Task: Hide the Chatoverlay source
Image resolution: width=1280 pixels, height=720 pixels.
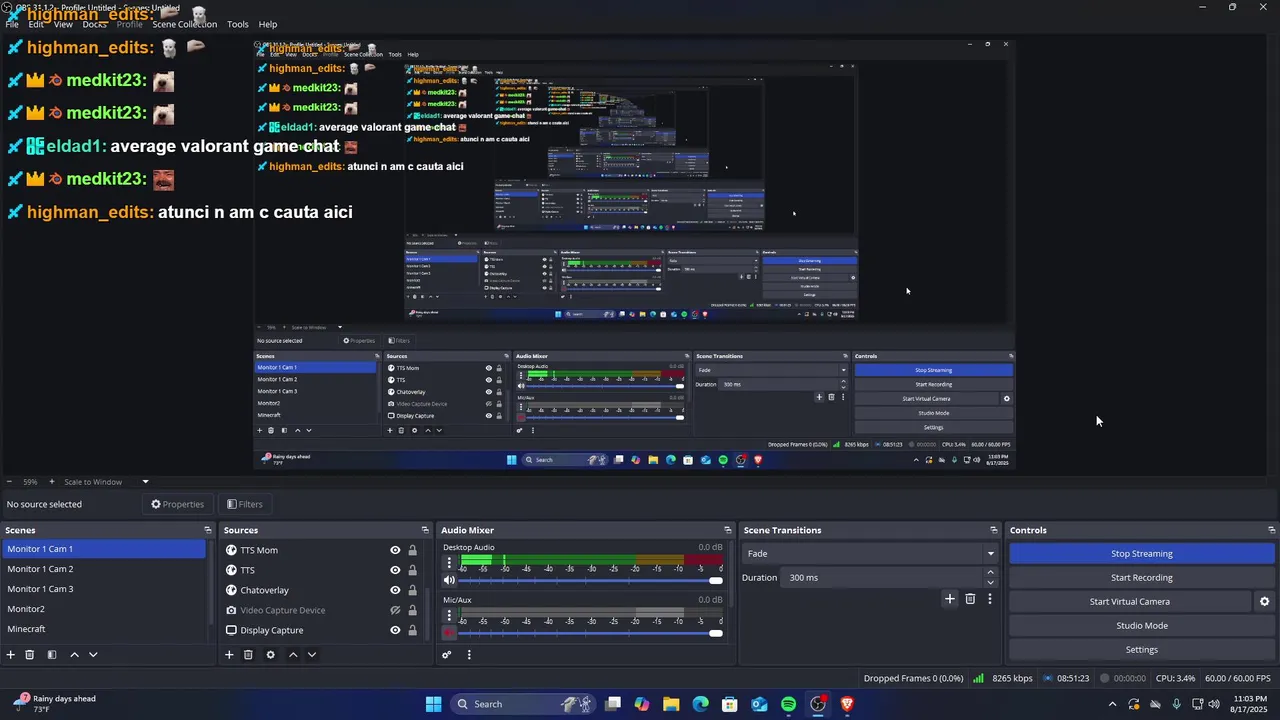Action: (395, 590)
